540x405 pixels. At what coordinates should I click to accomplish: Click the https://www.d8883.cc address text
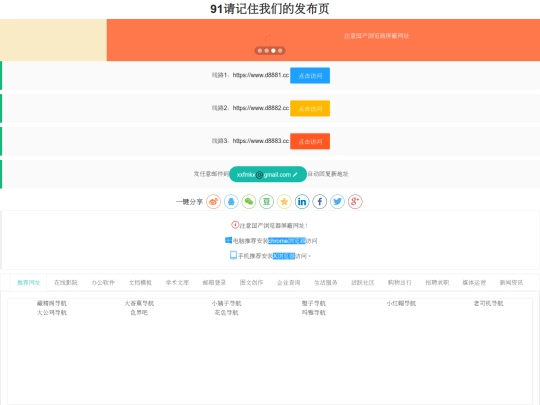click(261, 141)
